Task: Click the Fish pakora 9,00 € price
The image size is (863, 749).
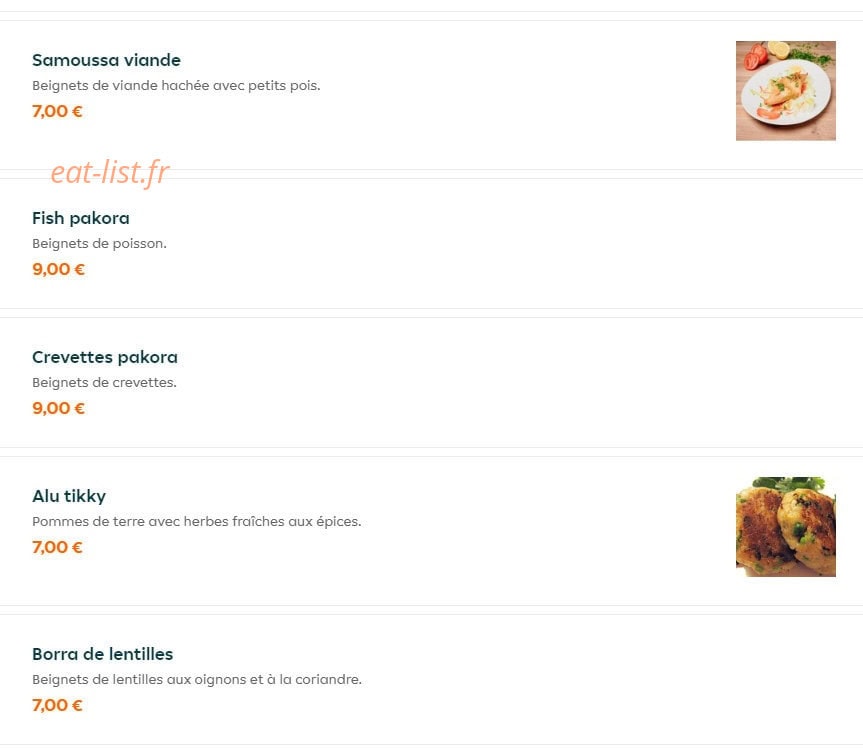Action: 58,269
